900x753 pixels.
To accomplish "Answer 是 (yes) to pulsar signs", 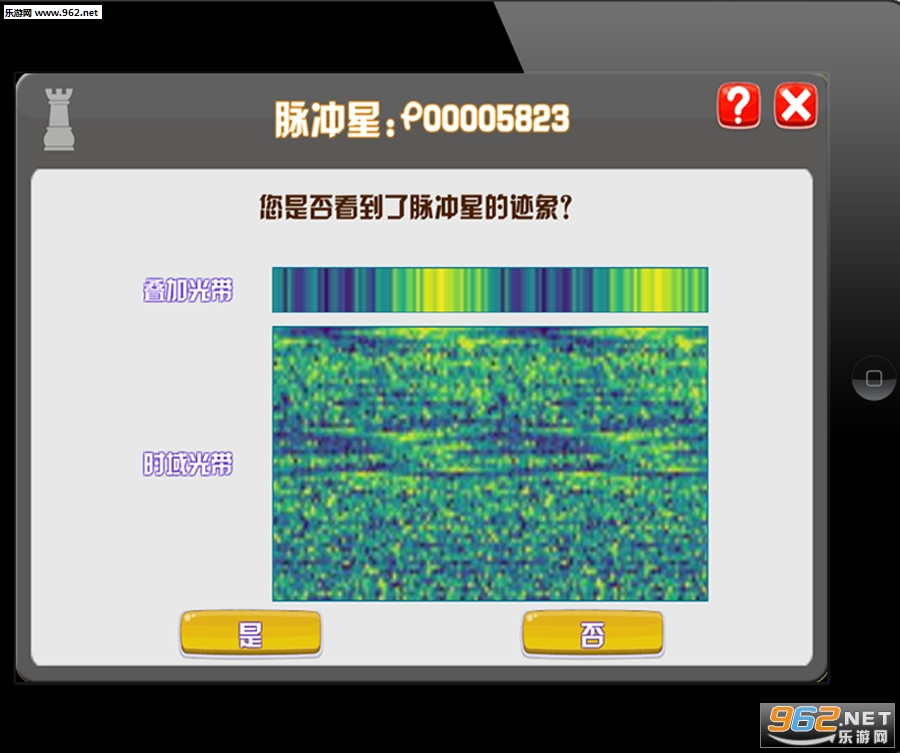I will click(251, 633).
